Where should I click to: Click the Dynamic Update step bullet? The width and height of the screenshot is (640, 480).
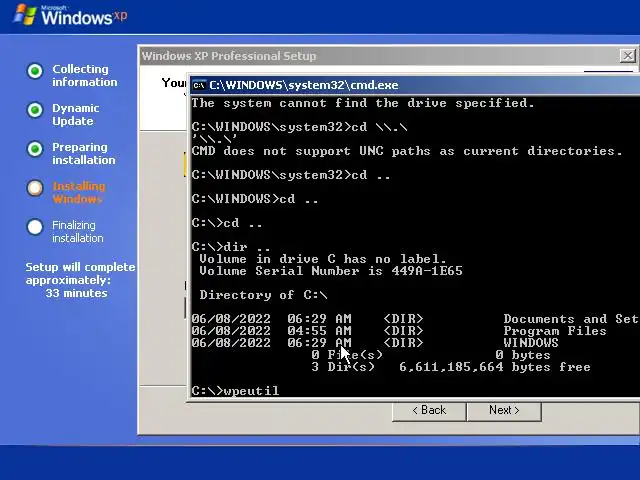pos(35,110)
